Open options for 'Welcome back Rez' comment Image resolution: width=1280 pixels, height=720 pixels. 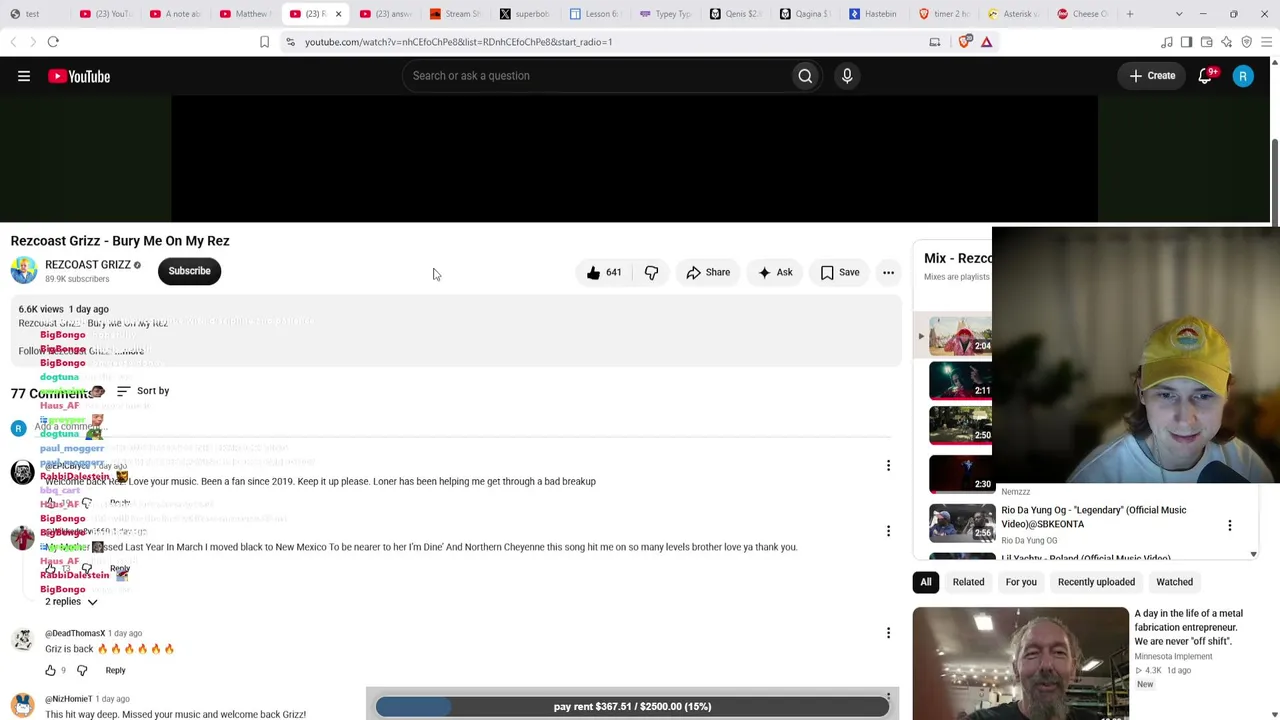[x=888, y=465]
